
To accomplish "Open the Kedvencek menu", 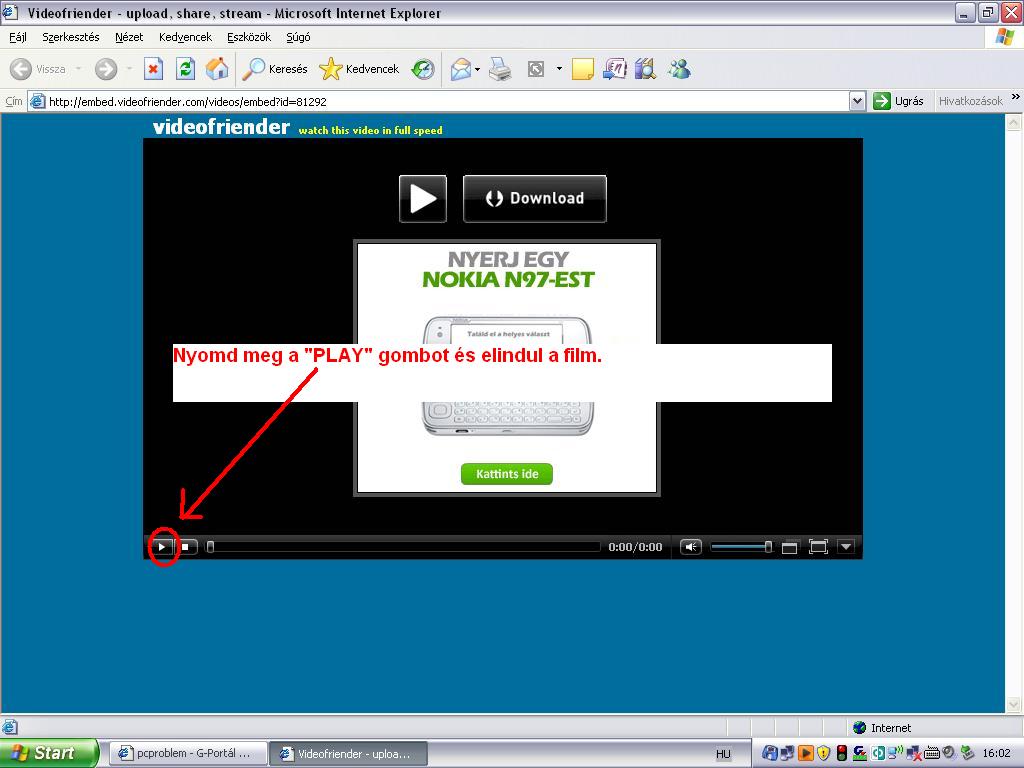I will 185,37.
